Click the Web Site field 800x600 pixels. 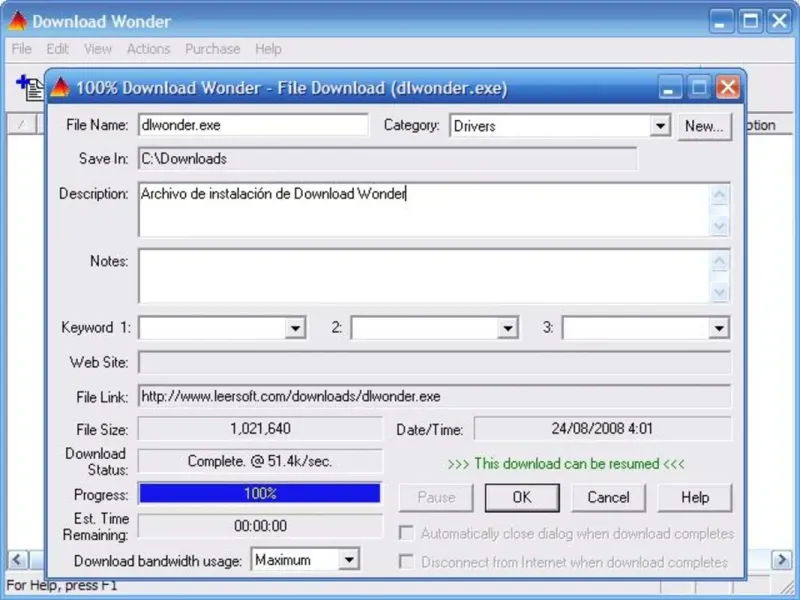435,362
